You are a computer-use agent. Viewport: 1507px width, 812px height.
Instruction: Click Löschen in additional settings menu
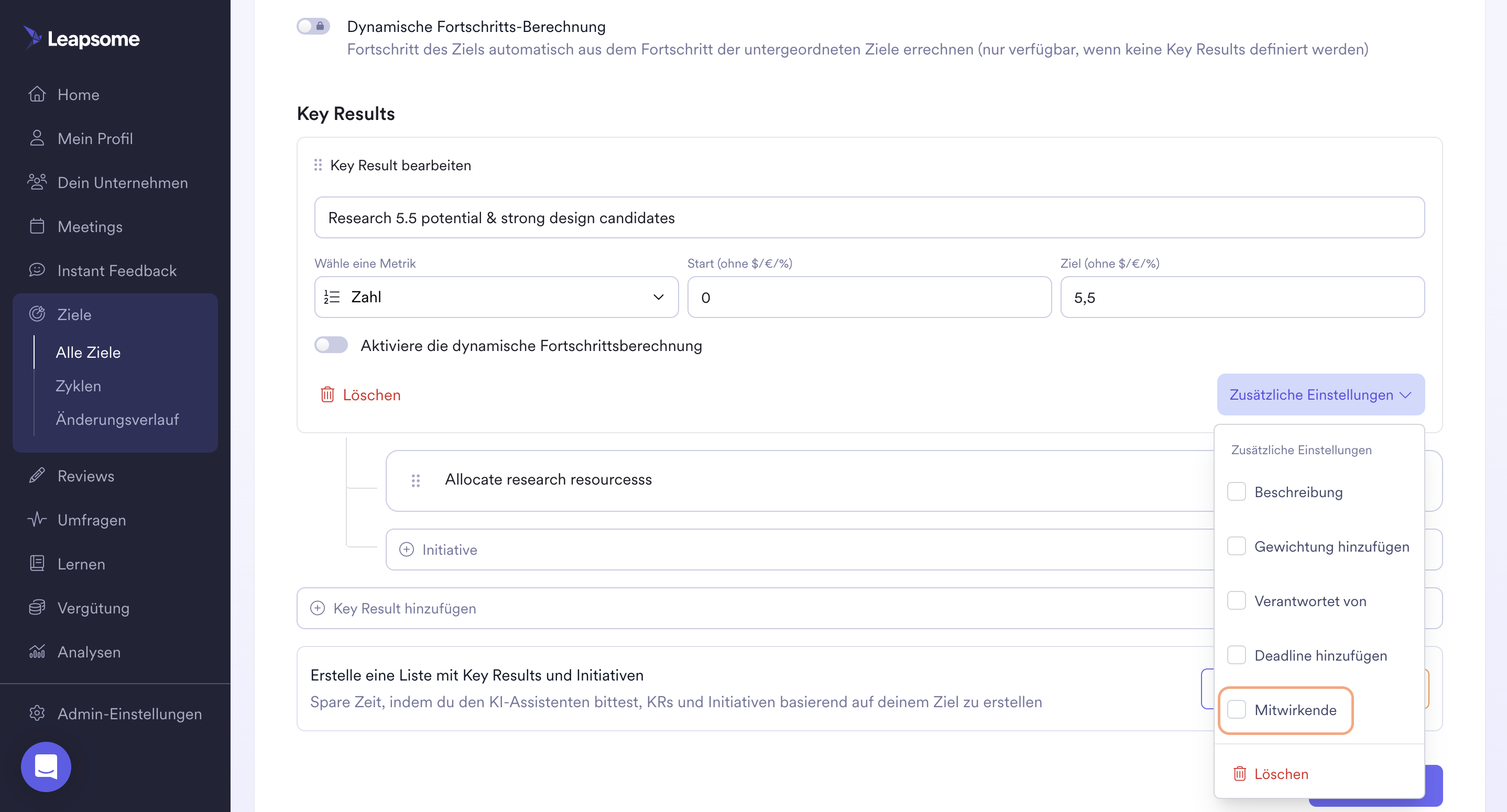pyautogui.click(x=1270, y=773)
